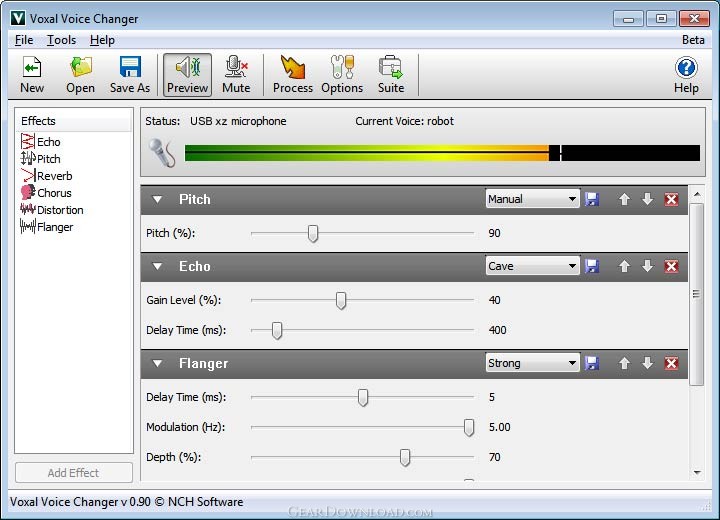Click the Process toolbar icon
Image resolution: width=720 pixels, height=520 pixels.
tap(292, 75)
